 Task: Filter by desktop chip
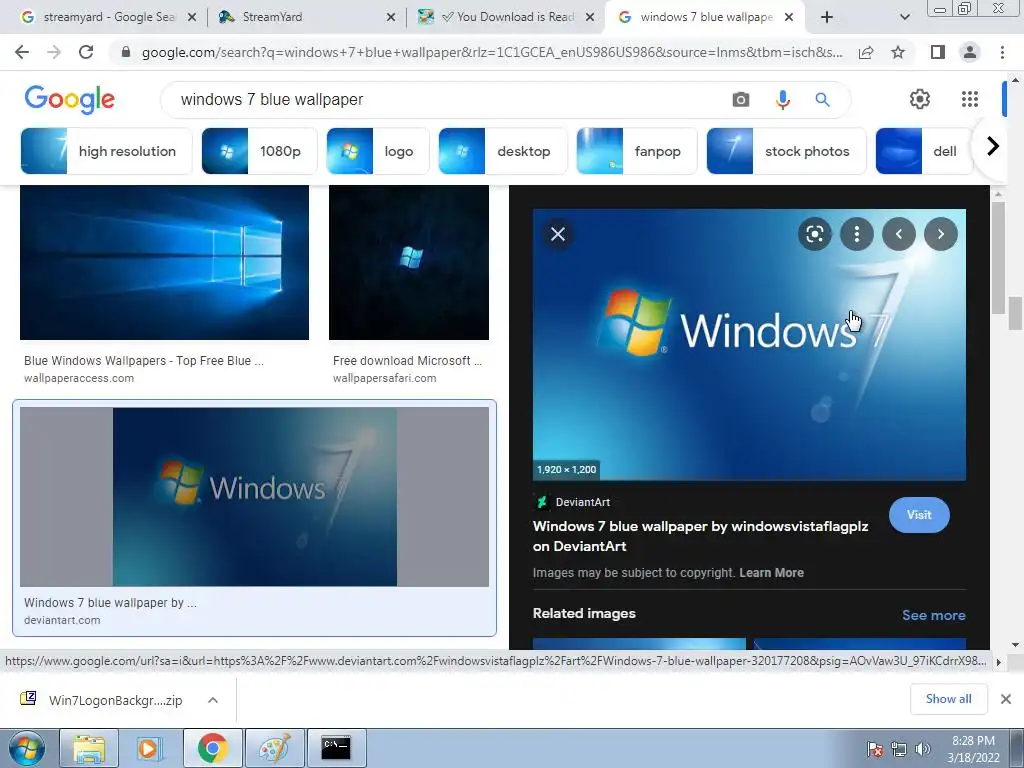(x=503, y=151)
